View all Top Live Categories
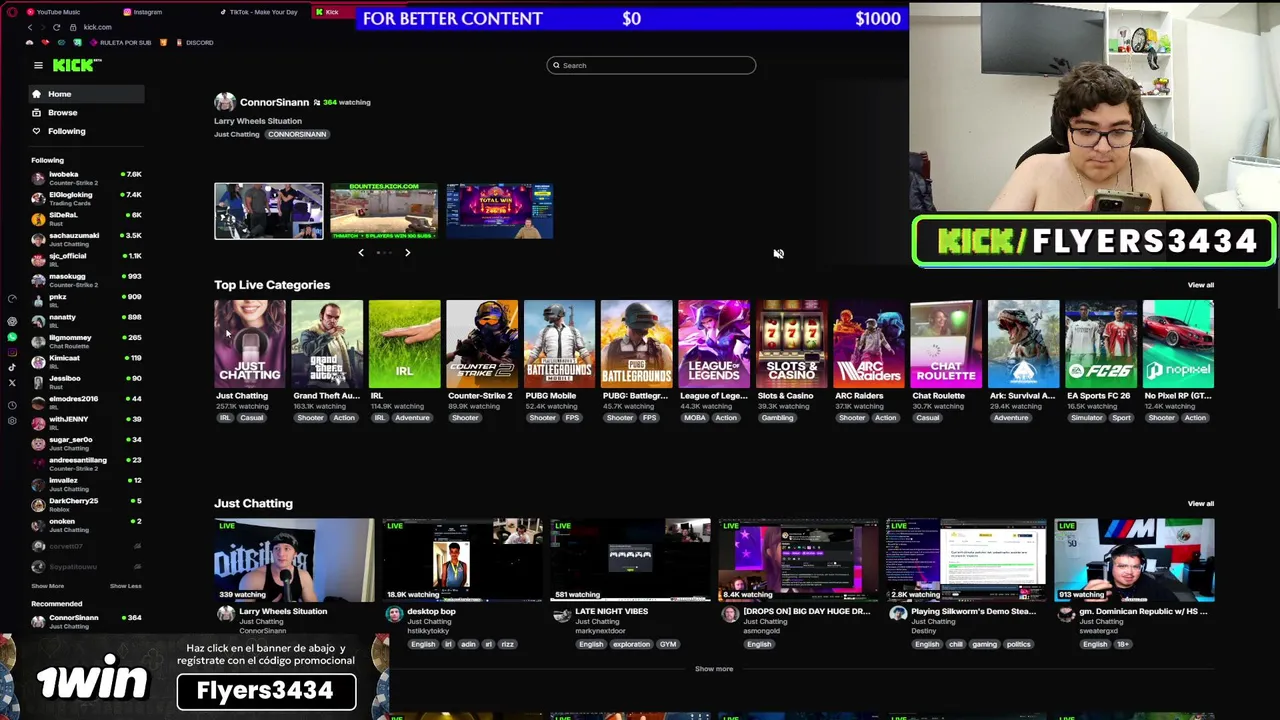 click(1201, 285)
